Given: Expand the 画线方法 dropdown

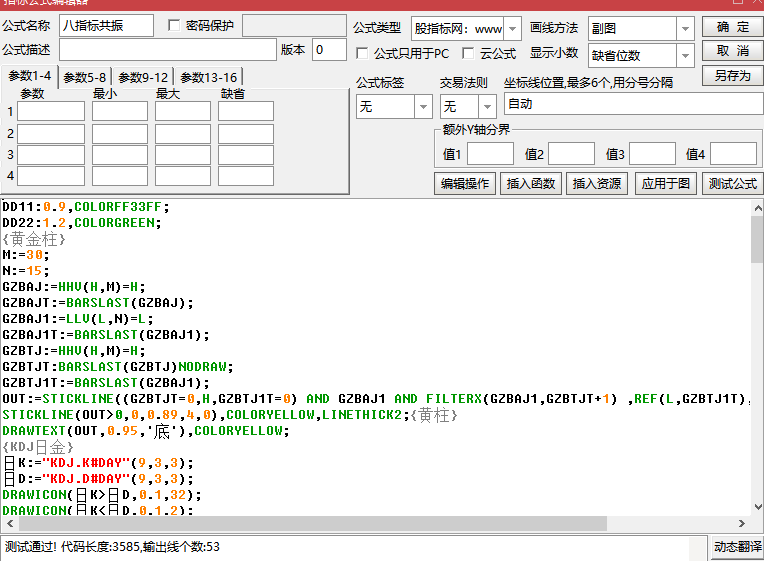Looking at the screenshot, I should (685, 29).
